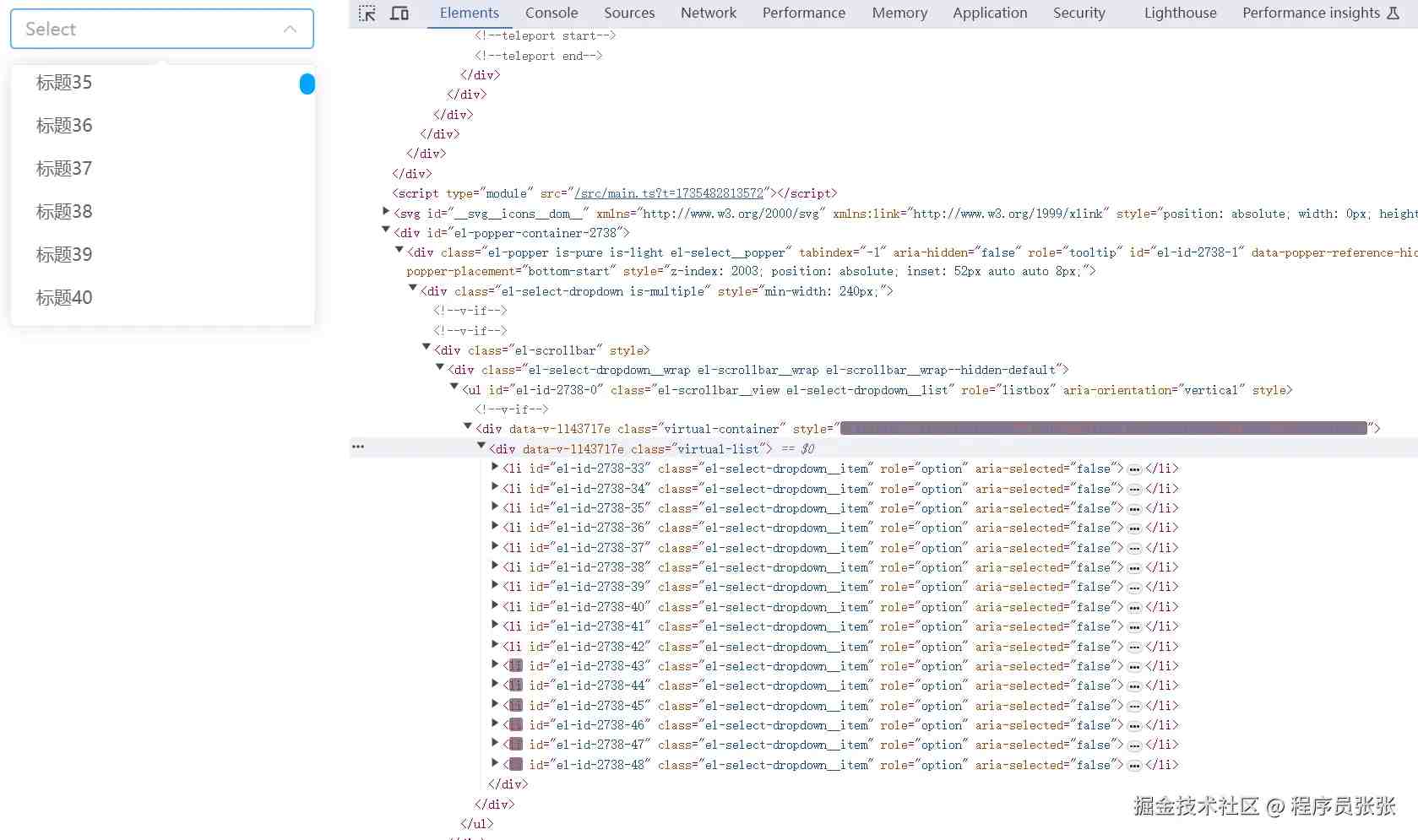This screenshot has width=1418, height=840.
Task: Go to the Memory tab
Action: pos(899,13)
